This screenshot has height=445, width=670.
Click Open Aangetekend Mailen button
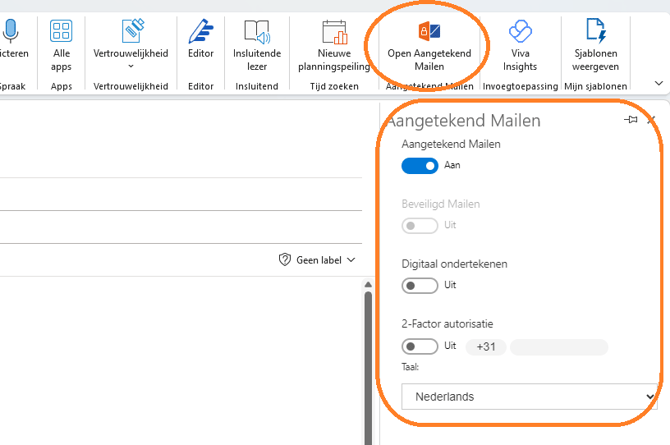[x=428, y=44]
